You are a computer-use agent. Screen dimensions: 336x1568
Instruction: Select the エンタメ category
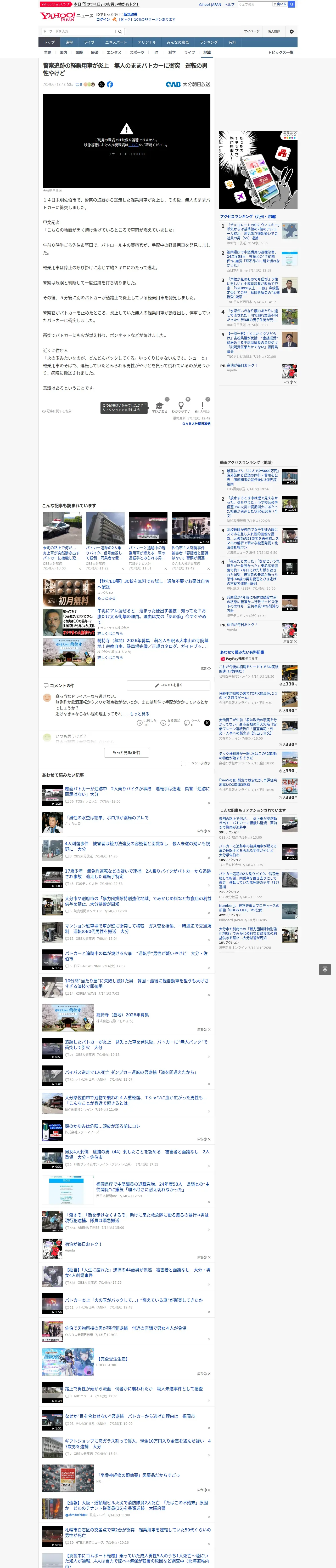click(114, 52)
